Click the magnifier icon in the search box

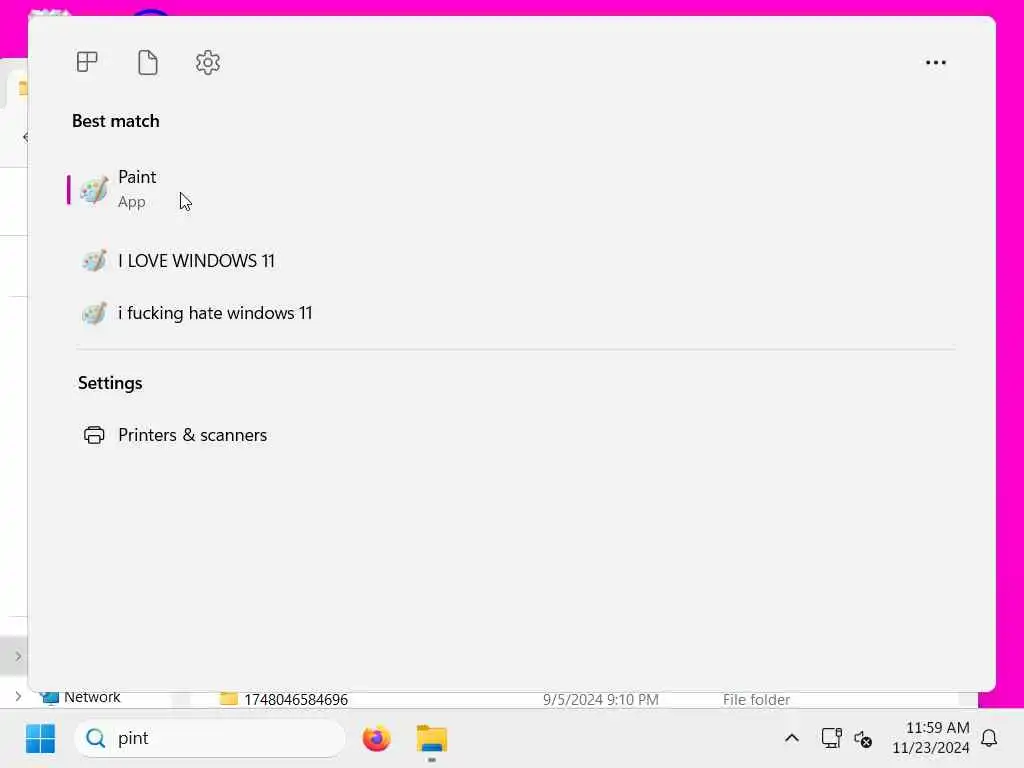pos(95,738)
